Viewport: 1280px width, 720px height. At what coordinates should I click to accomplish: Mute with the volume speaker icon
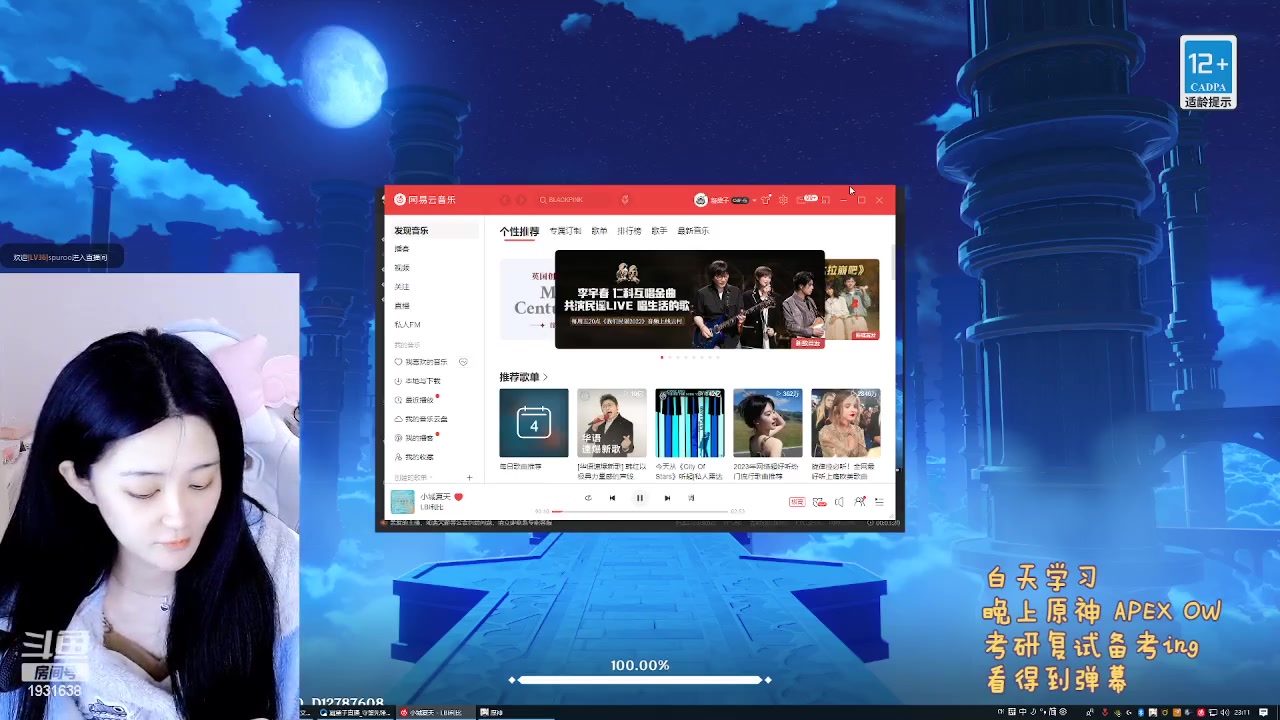point(839,502)
